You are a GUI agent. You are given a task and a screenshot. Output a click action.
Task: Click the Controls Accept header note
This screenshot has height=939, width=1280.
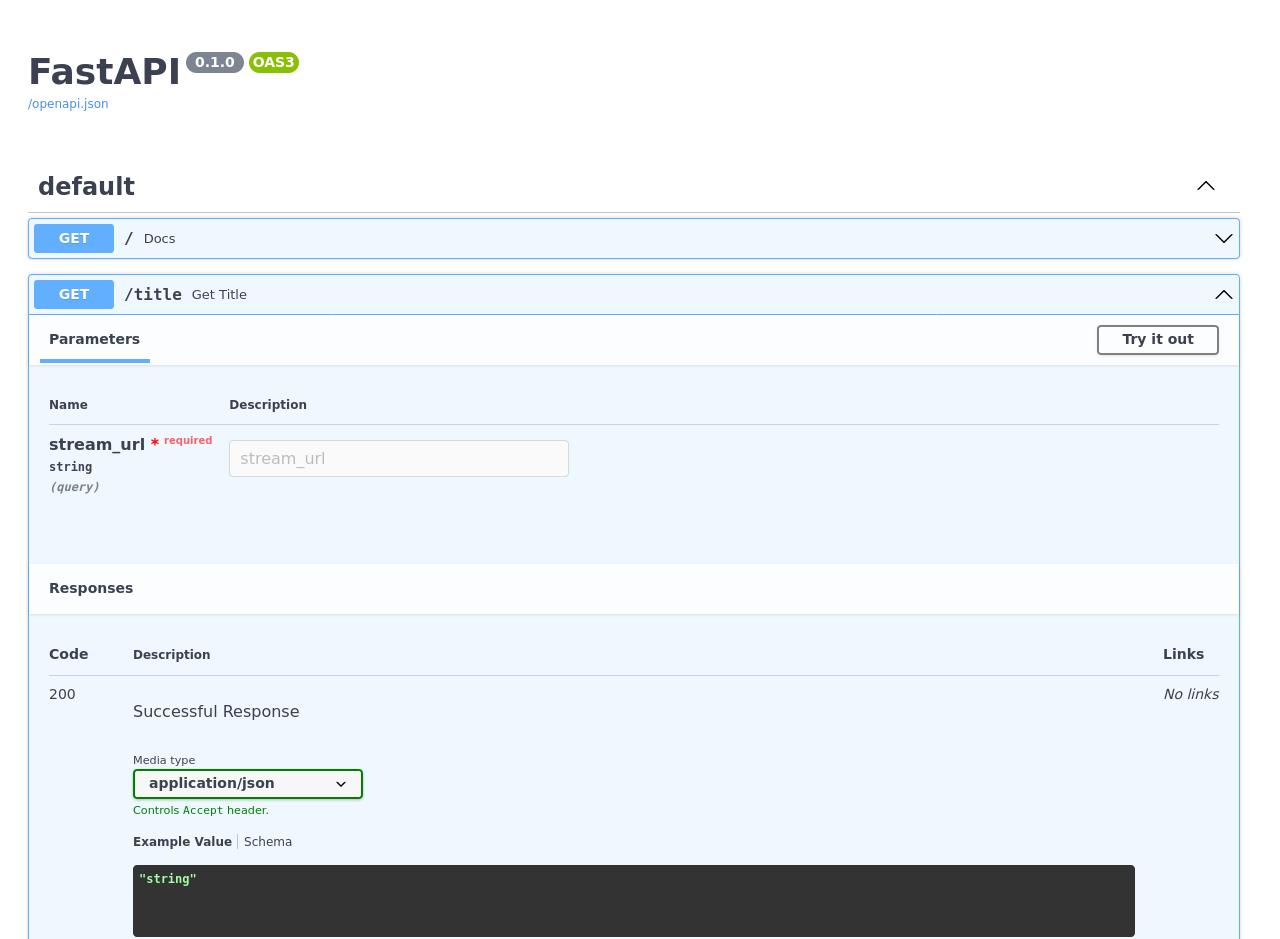[201, 811]
